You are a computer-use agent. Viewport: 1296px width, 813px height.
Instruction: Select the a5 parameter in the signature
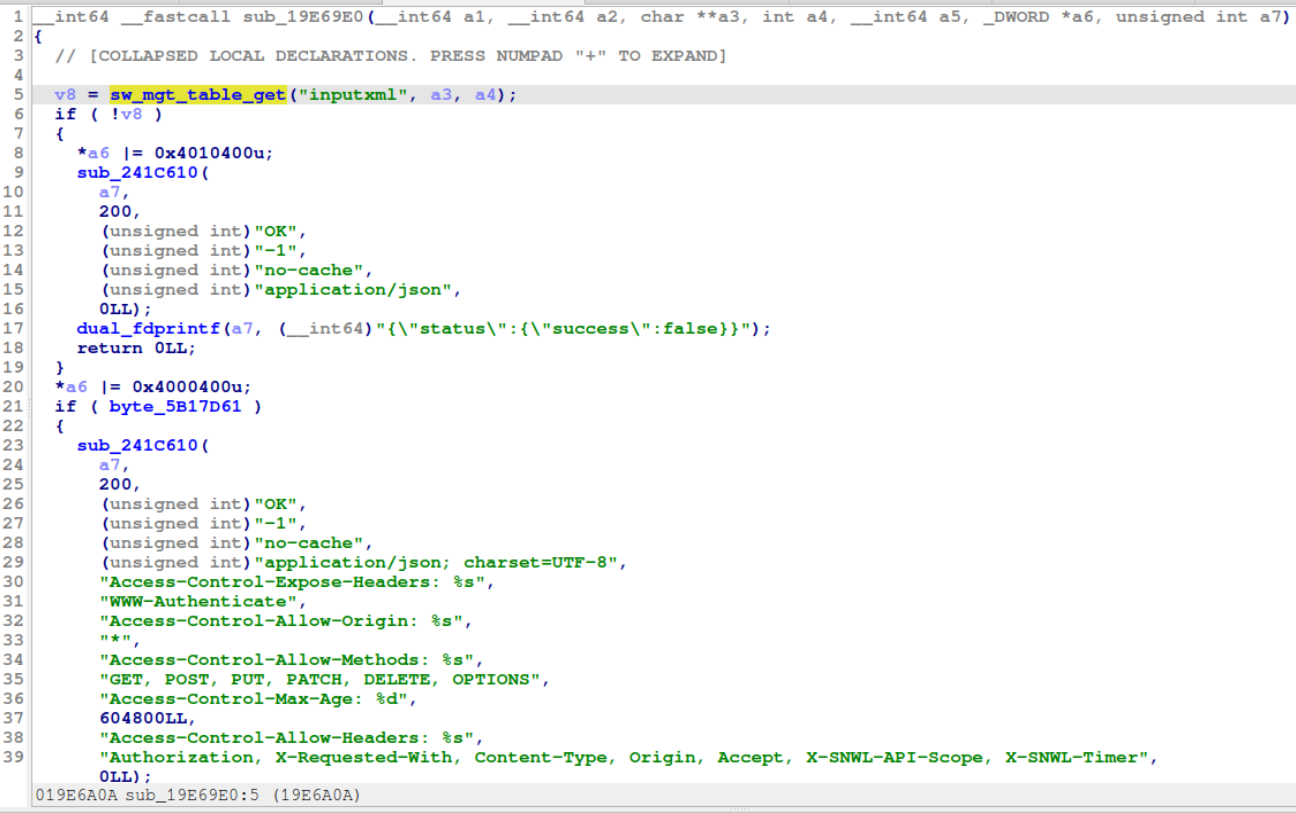(x=950, y=16)
